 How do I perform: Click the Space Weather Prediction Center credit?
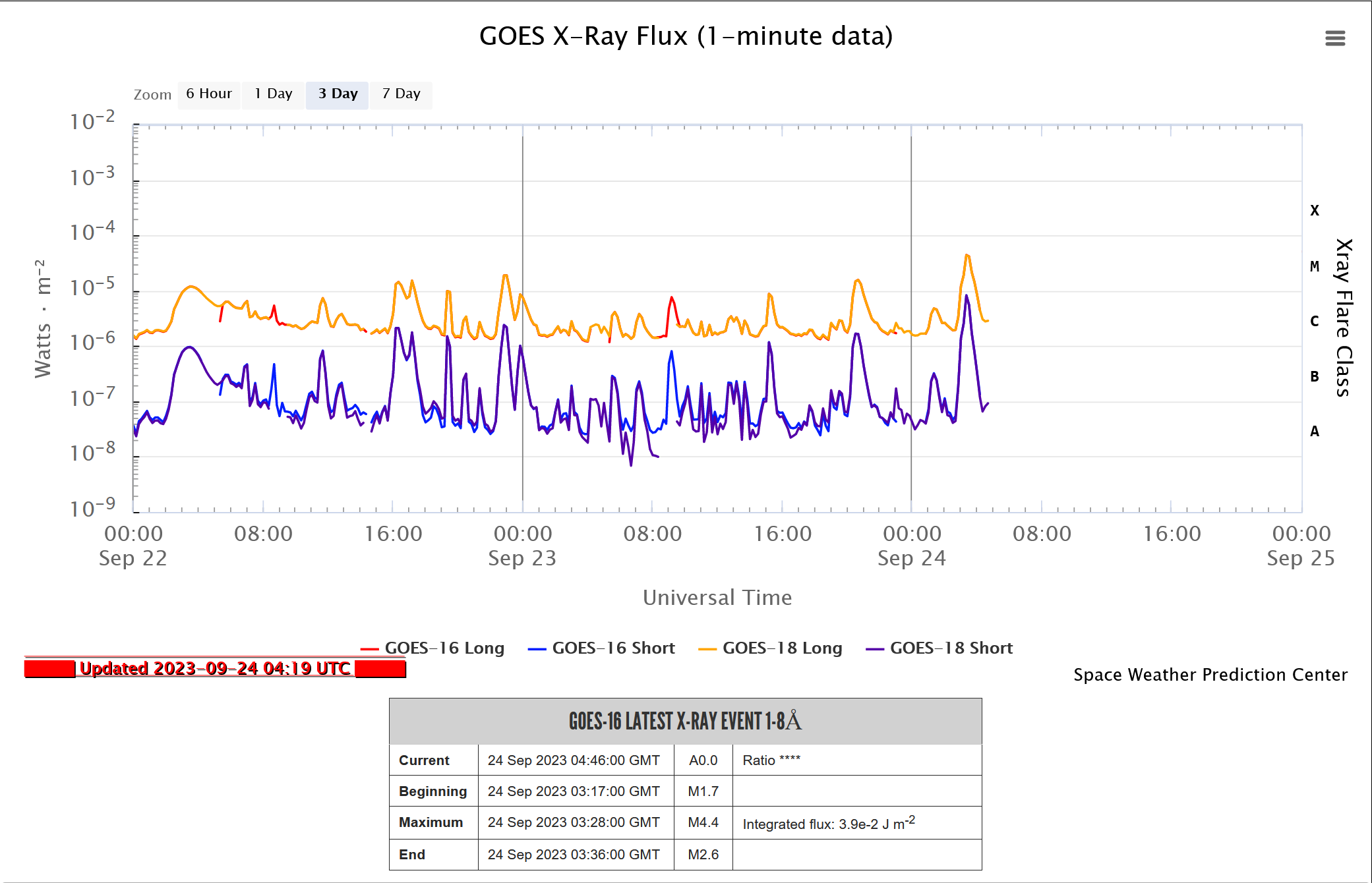coord(1210,675)
